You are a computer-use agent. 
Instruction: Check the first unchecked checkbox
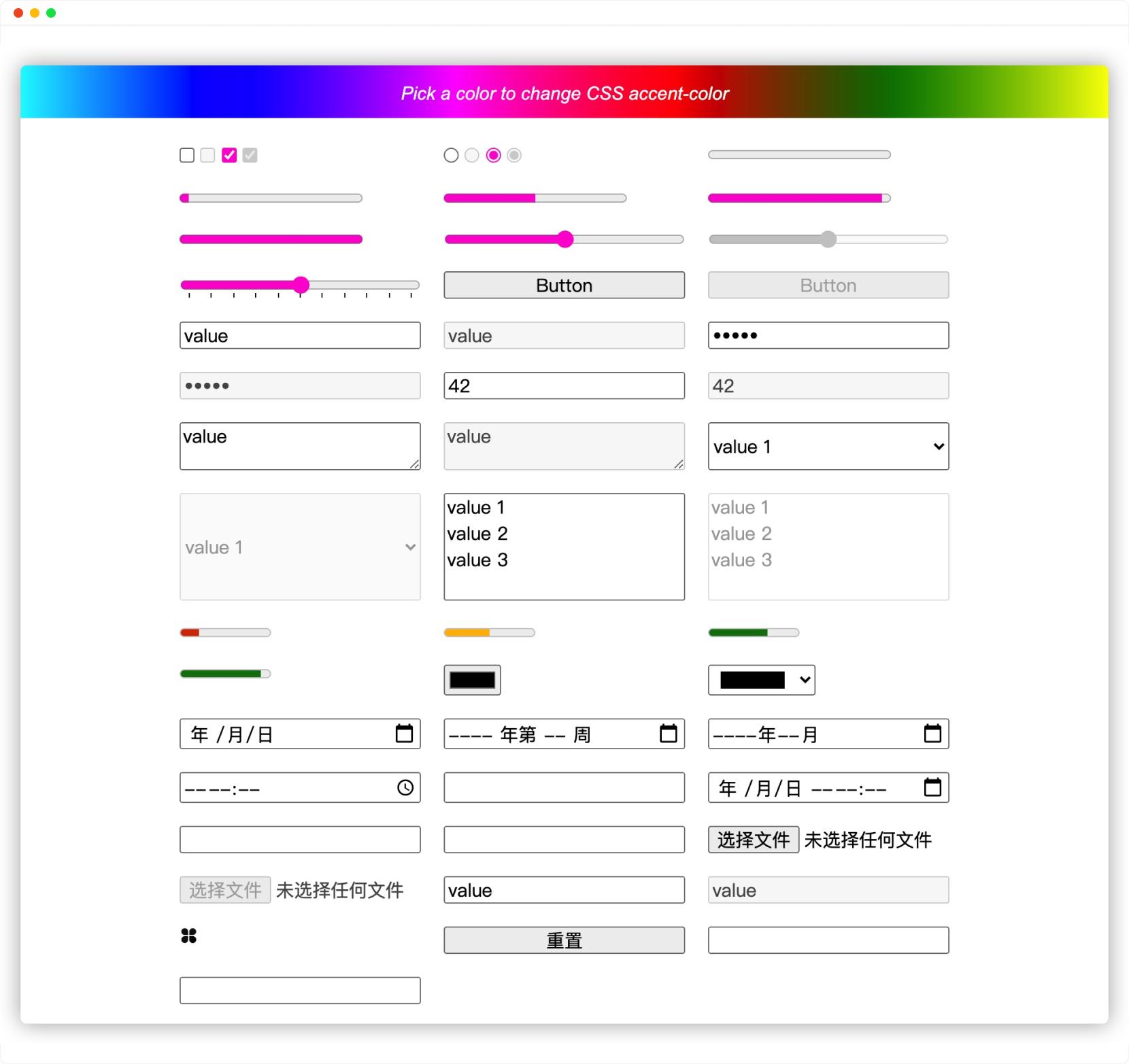pyautogui.click(x=187, y=155)
